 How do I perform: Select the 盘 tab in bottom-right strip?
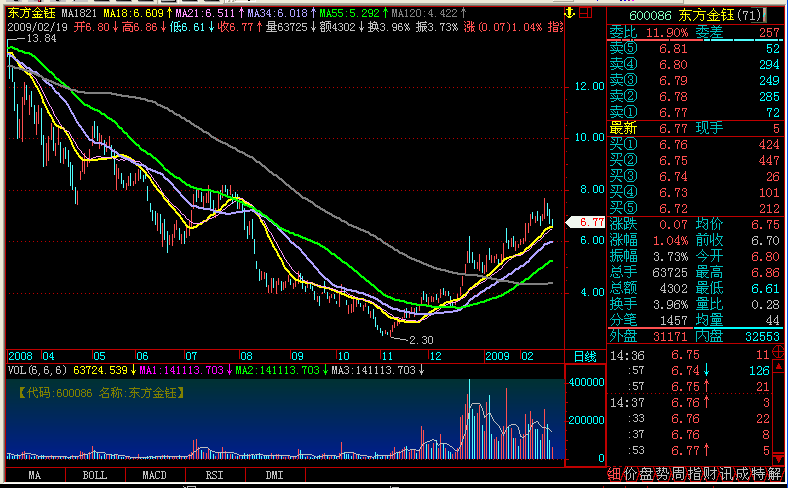pos(647,474)
